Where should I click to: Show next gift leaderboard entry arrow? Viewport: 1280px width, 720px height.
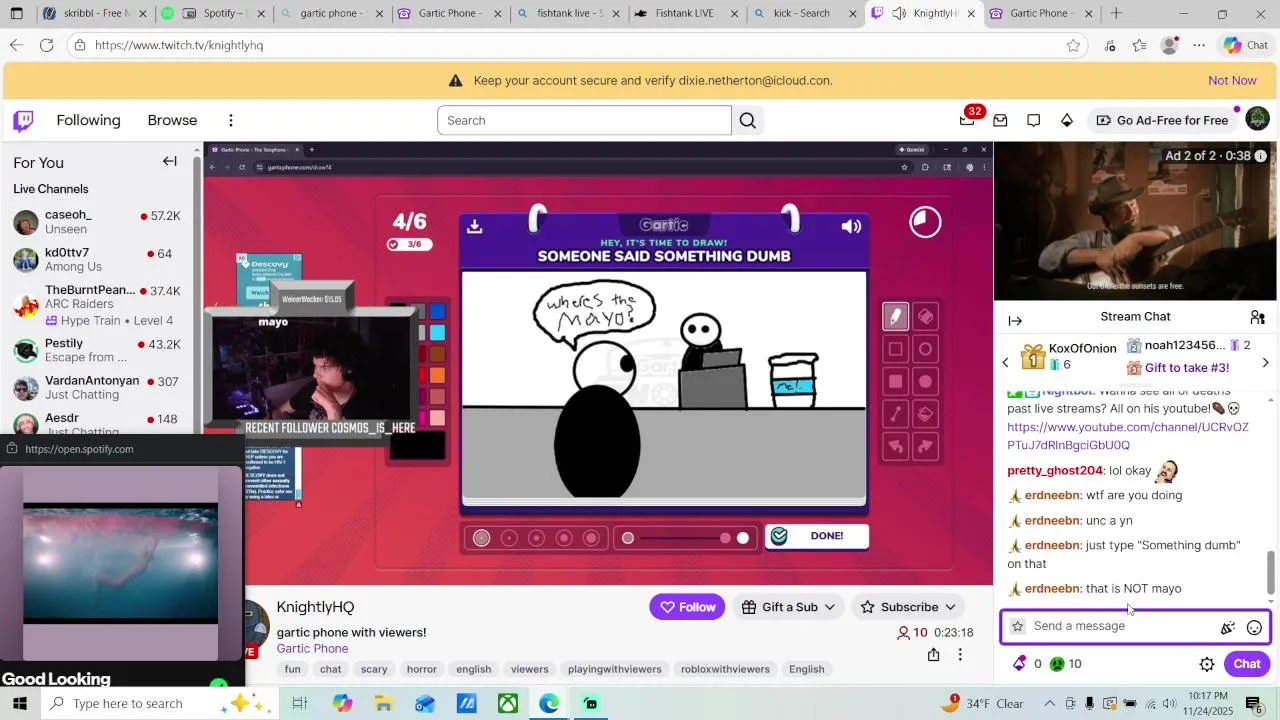1265,363
